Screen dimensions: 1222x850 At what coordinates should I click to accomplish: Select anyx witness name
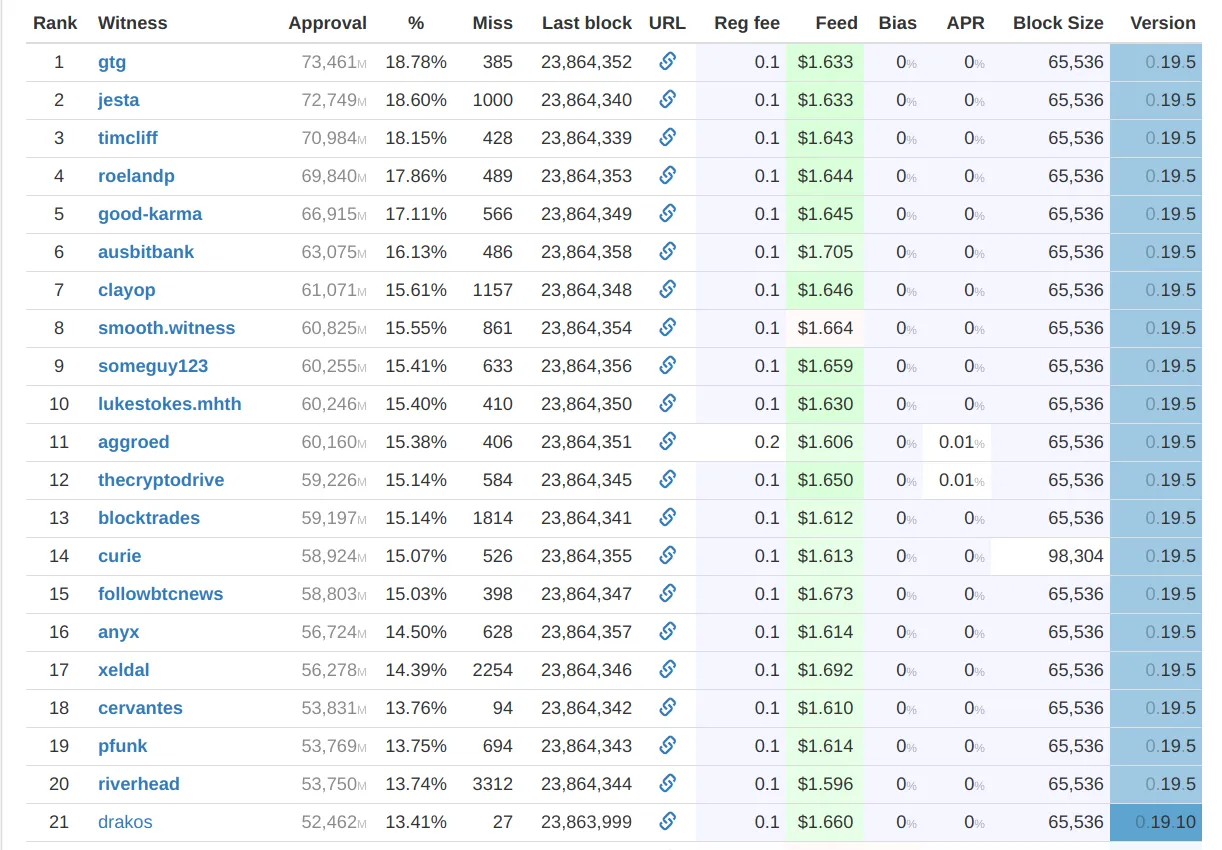tap(119, 632)
